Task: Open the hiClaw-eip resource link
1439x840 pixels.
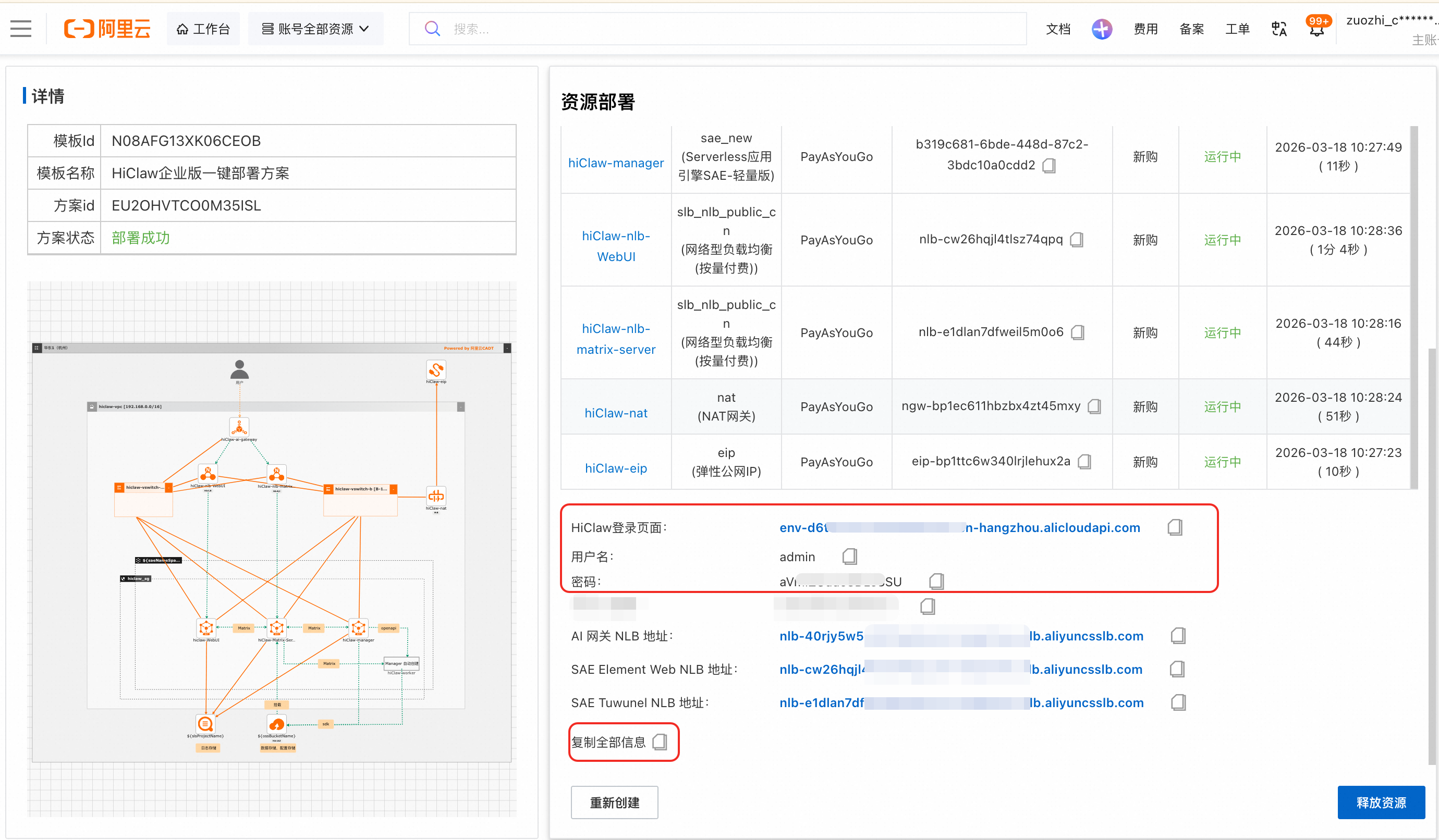Action: click(x=616, y=468)
